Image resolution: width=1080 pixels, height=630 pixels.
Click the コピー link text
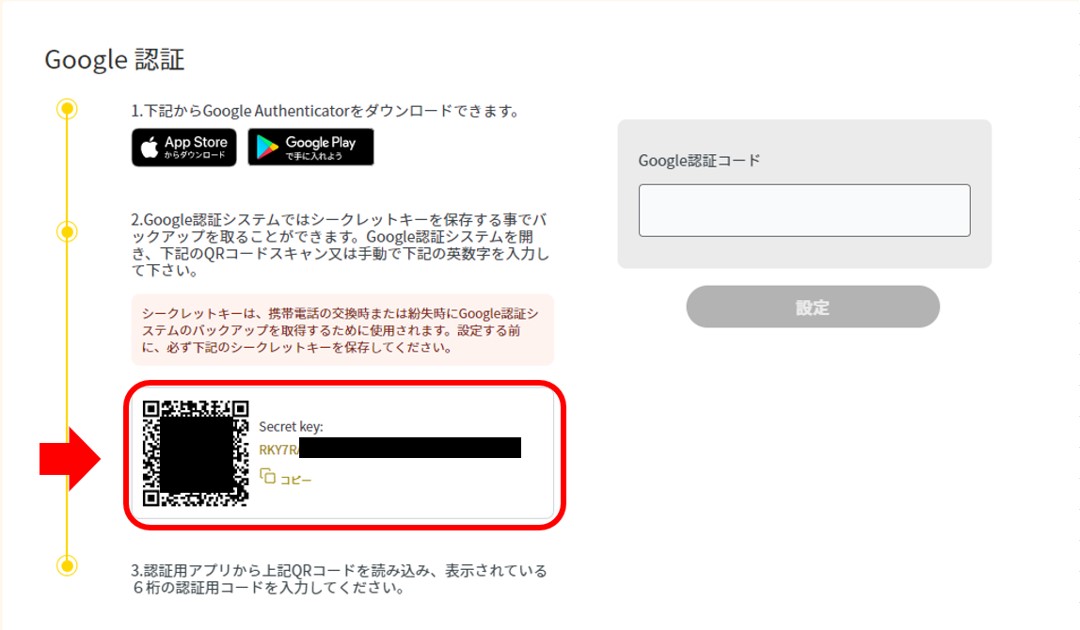pyautogui.click(x=295, y=479)
